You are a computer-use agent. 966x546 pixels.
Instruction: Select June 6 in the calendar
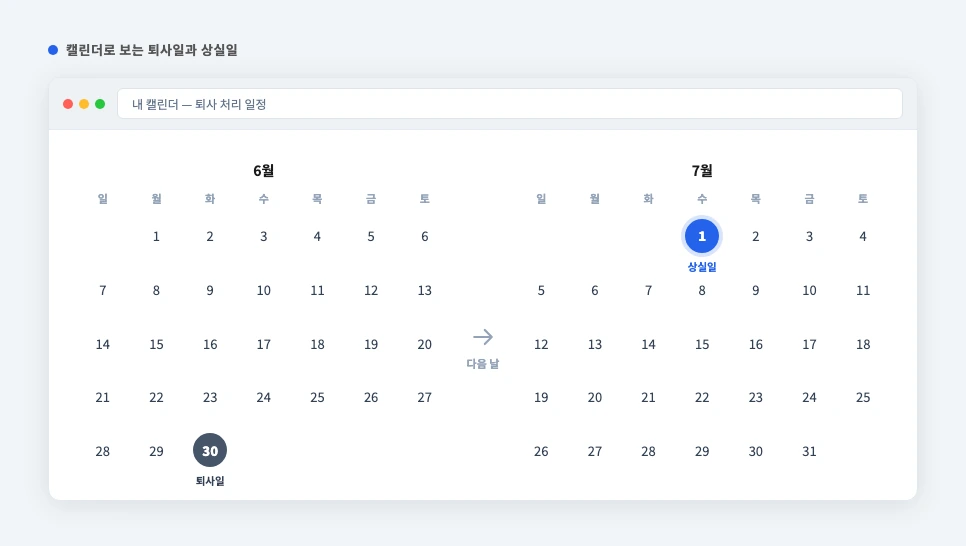click(x=424, y=236)
